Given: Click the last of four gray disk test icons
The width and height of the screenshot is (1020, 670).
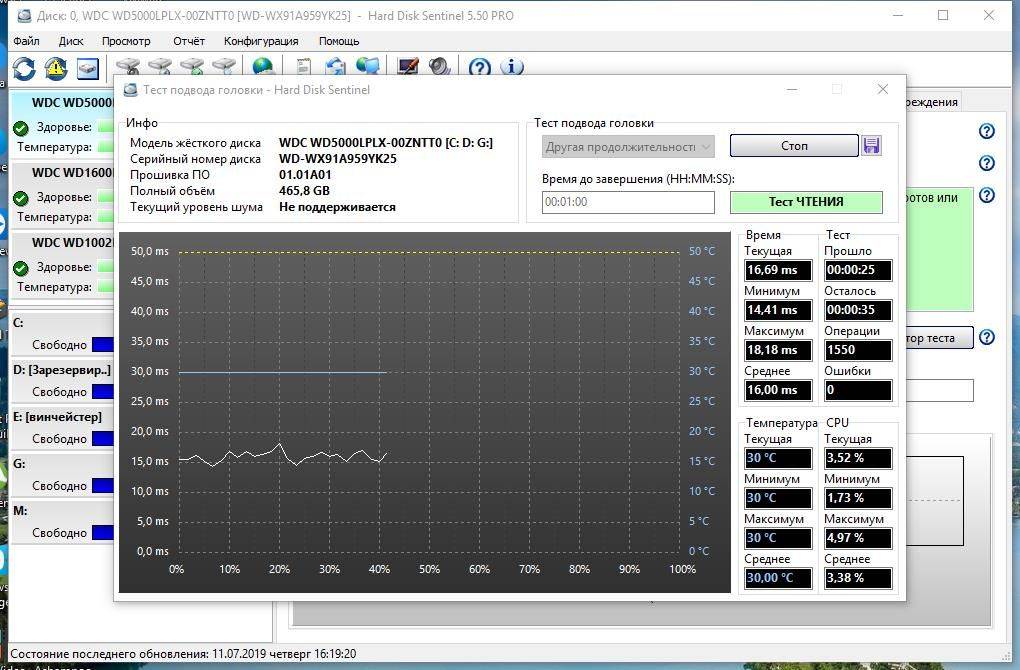Looking at the screenshot, I should [224, 66].
